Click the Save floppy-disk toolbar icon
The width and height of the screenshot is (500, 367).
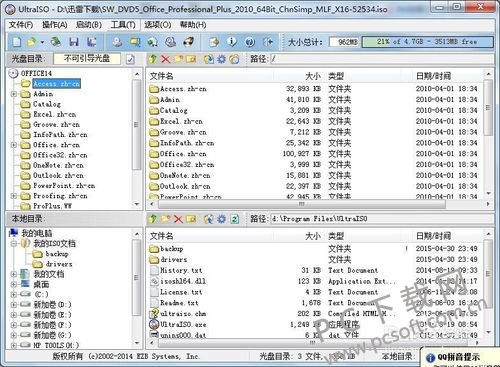(74, 42)
